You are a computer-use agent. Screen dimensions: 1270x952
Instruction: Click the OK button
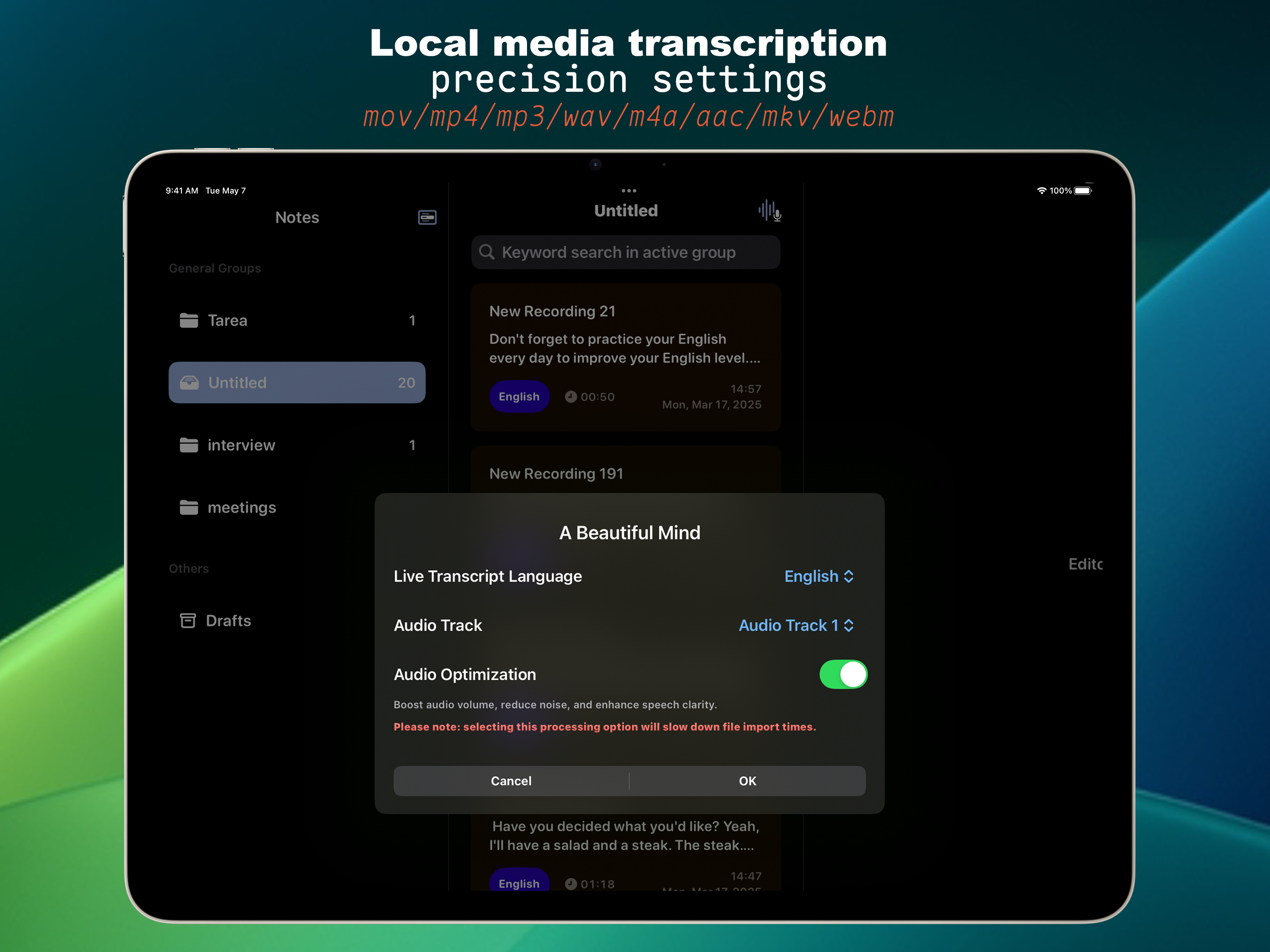748,781
